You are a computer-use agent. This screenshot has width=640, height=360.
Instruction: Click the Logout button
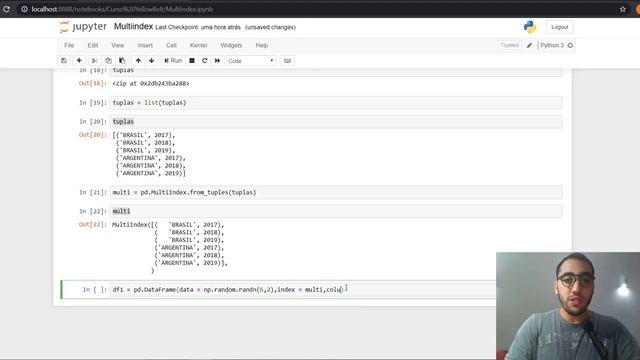click(559, 27)
